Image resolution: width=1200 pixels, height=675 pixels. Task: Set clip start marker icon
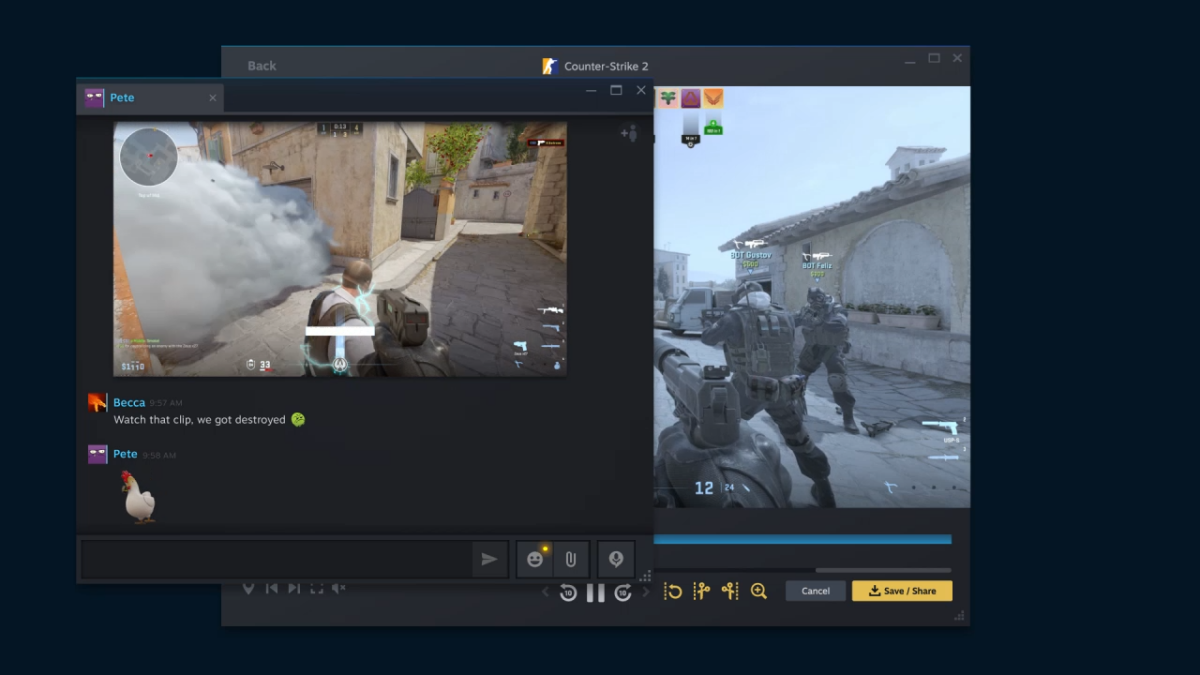(701, 591)
